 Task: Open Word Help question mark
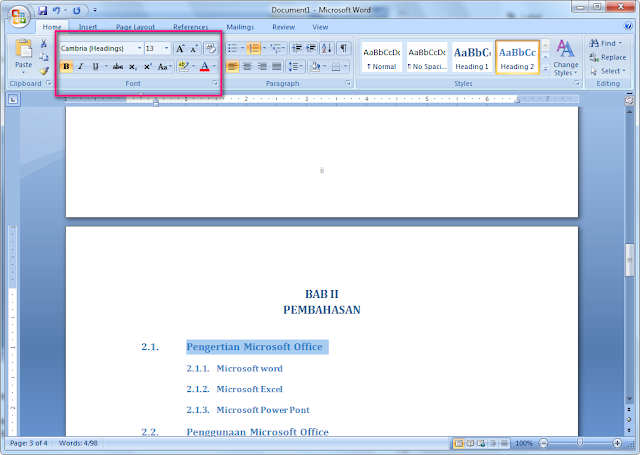click(x=628, y=26)
